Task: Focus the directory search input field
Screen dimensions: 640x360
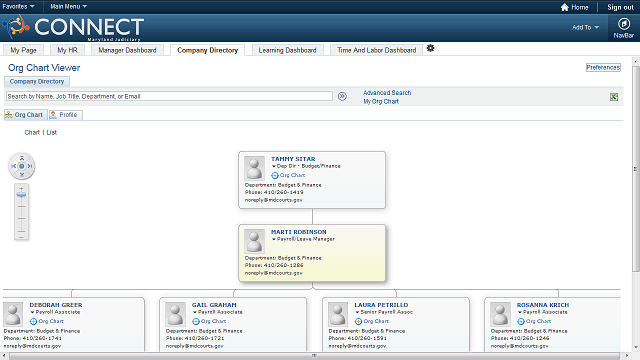Action: pyautogui.click(x=169, y=96)
